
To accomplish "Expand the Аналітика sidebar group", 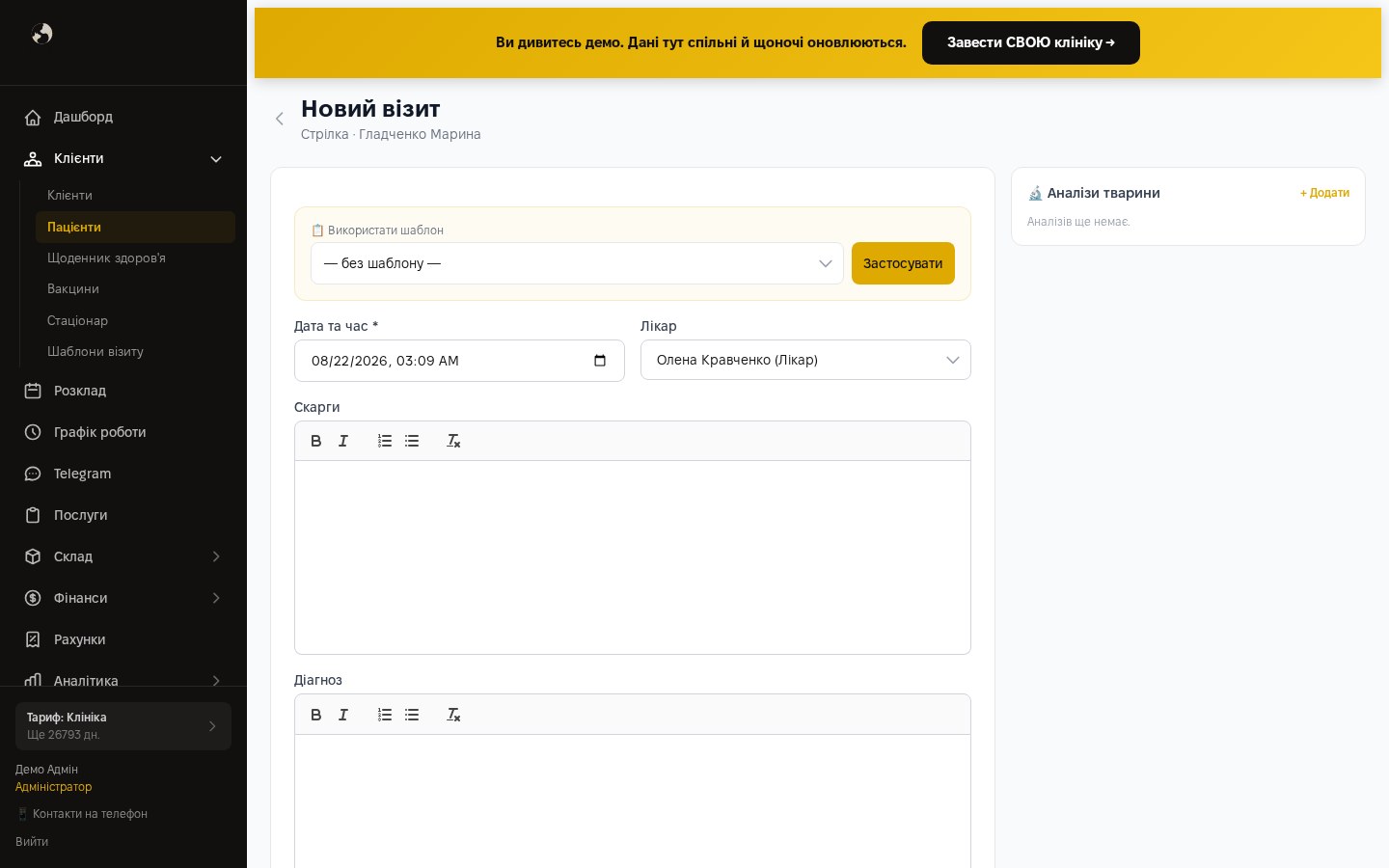I will pos(123,677).
